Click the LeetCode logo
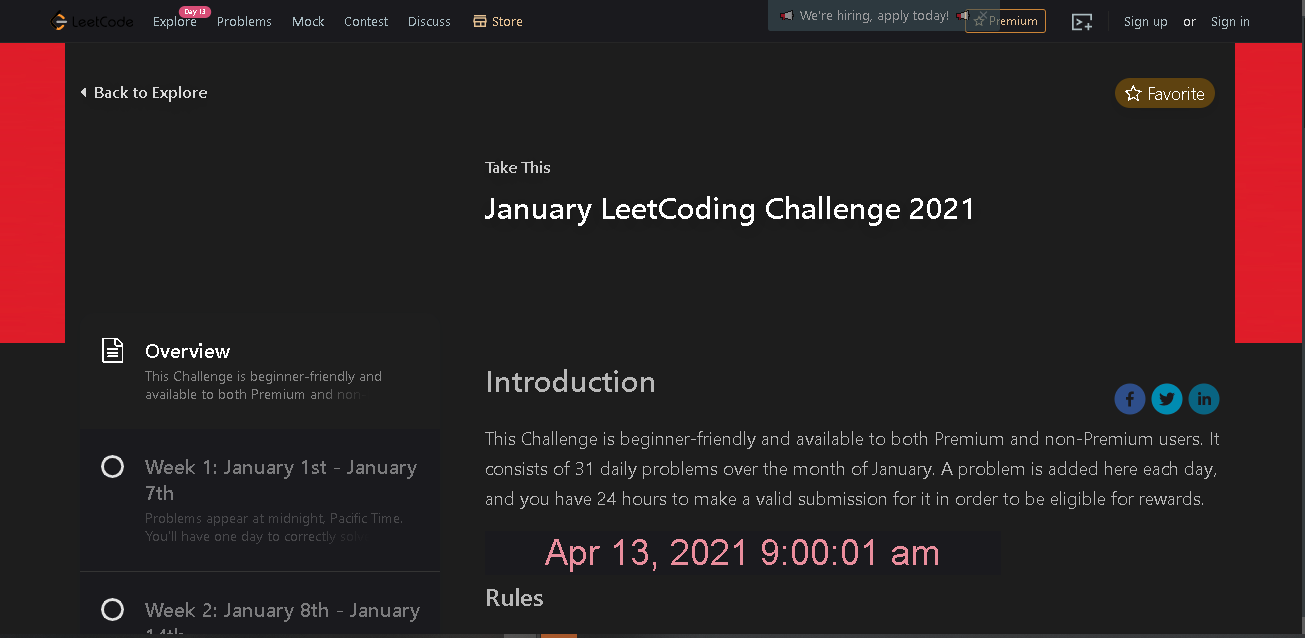1305x638 pixels. point(92,21)
